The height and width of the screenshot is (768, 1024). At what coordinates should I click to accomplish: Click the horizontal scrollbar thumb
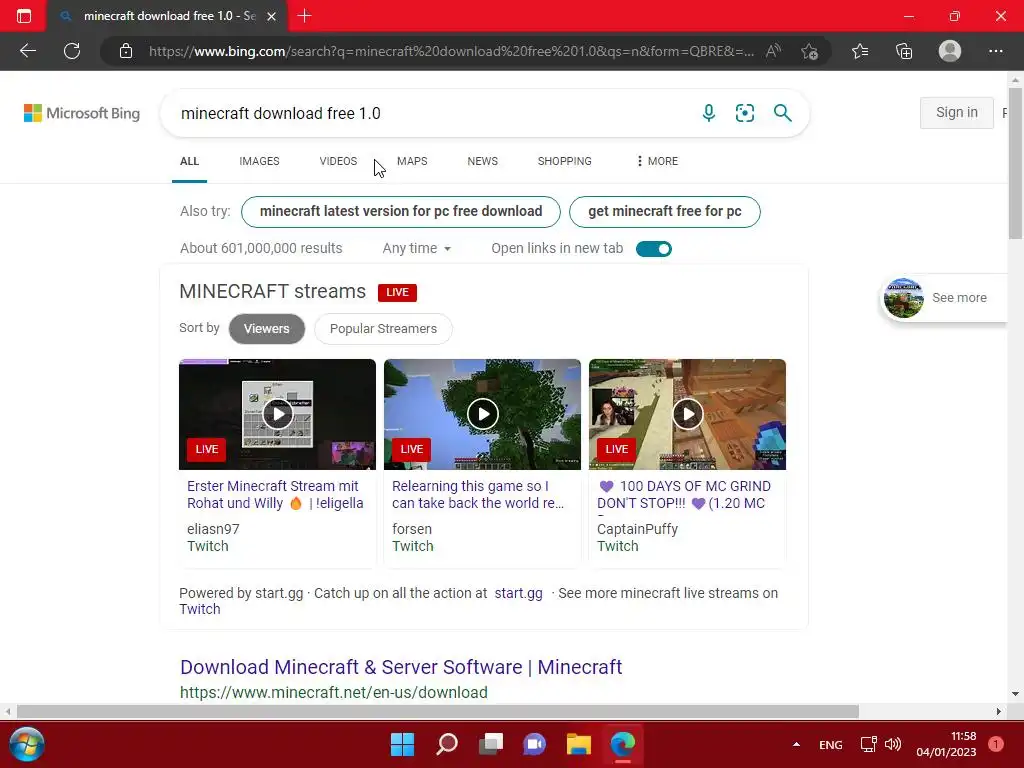pos(438,711)
